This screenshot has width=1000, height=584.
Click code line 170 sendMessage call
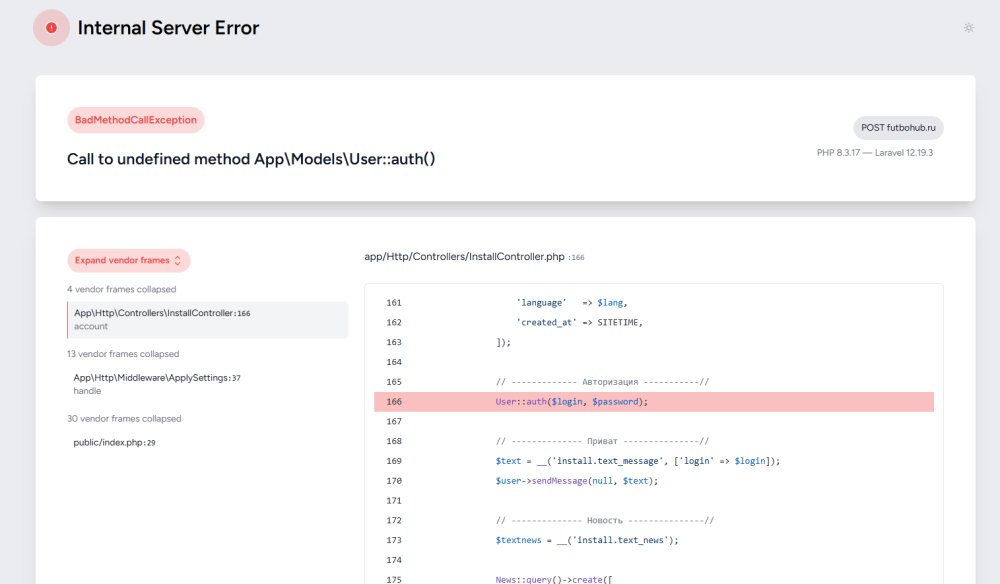[x=577, y=481]
